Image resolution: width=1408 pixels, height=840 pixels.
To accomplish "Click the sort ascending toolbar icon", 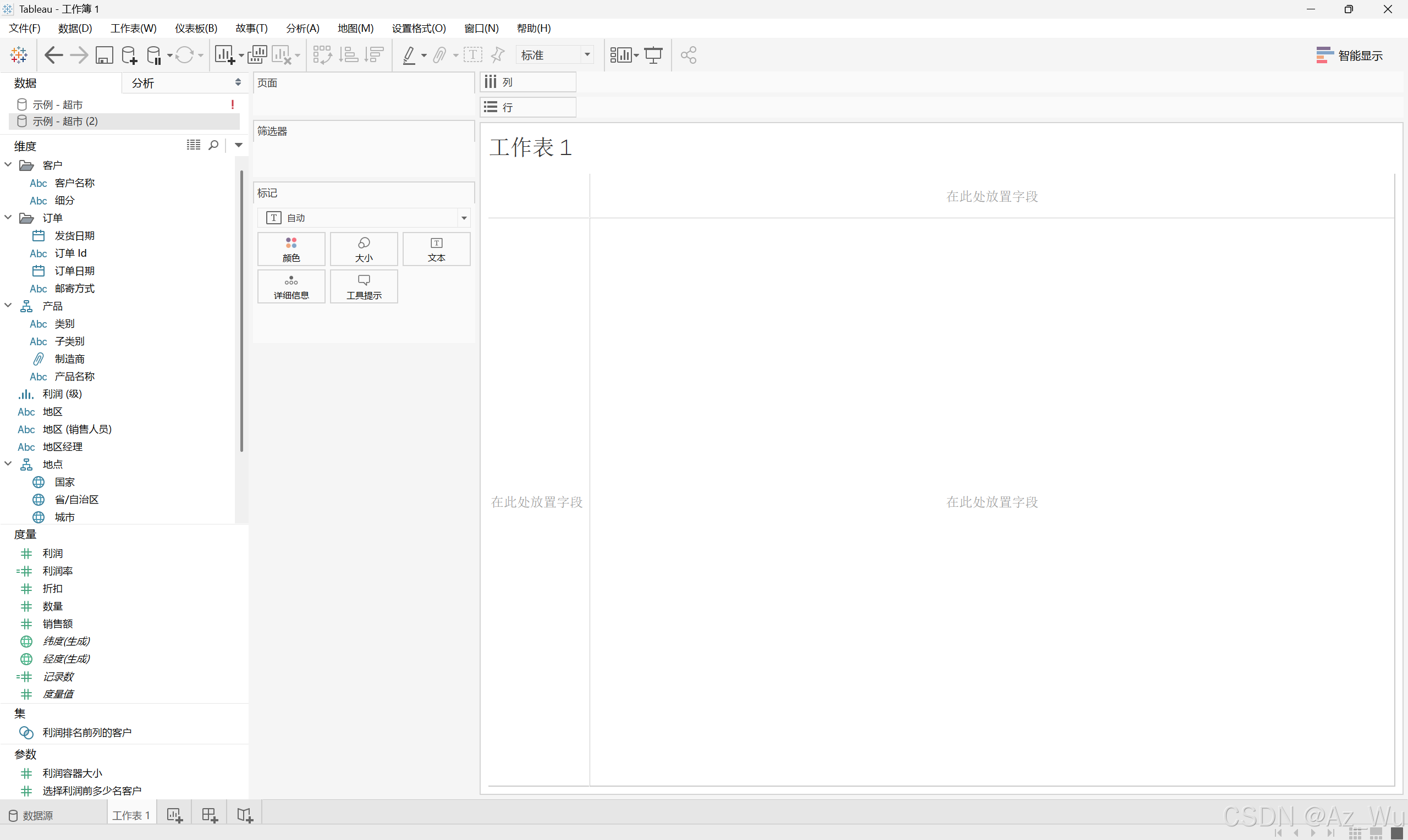I will 348,55.
